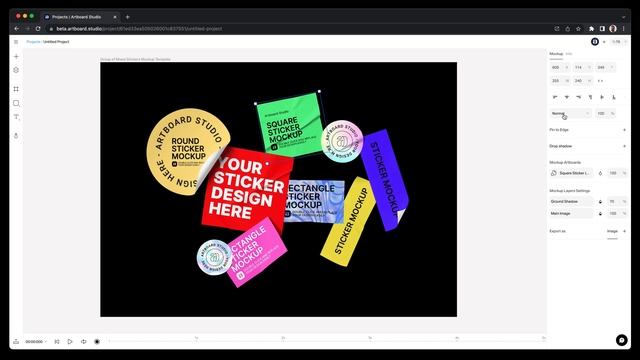Image resolution: width=640 pixels, height=360 pixels.
Task: Edit Square Sticker artboard opacity value
Action: coord(617,173)
